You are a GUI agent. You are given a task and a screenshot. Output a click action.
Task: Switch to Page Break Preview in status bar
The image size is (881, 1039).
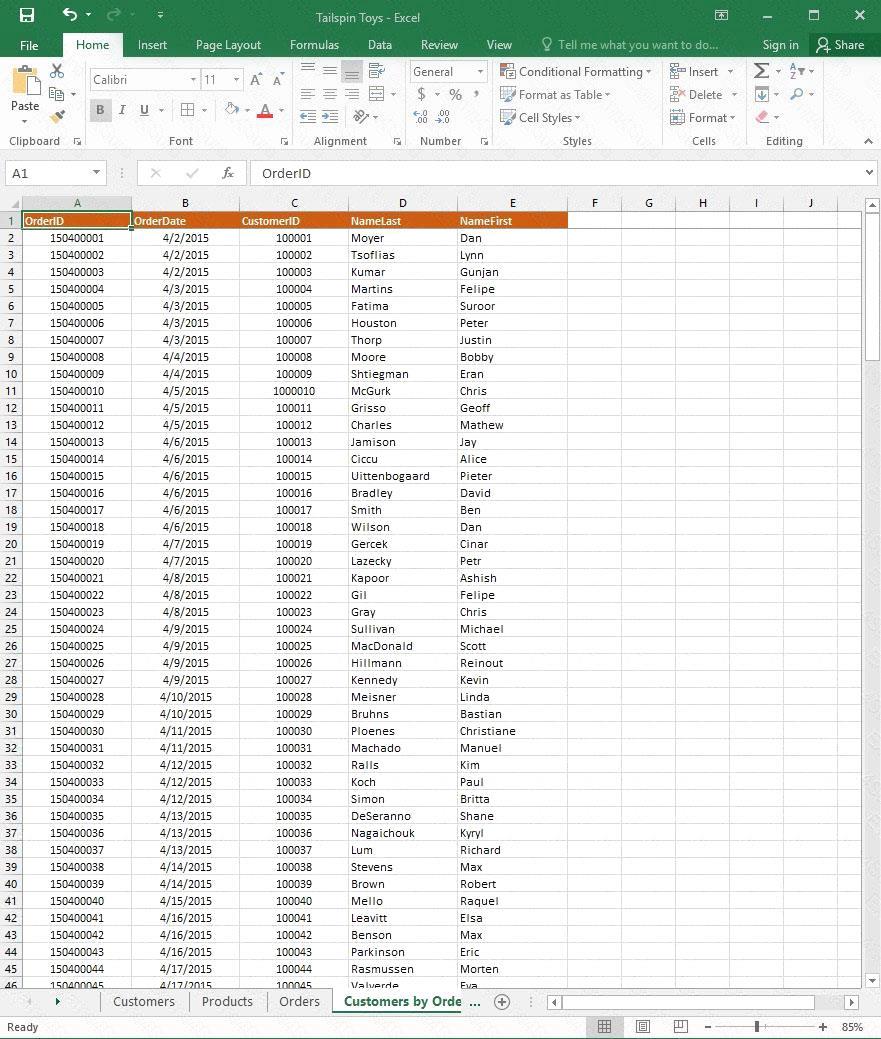(680, 1026)
